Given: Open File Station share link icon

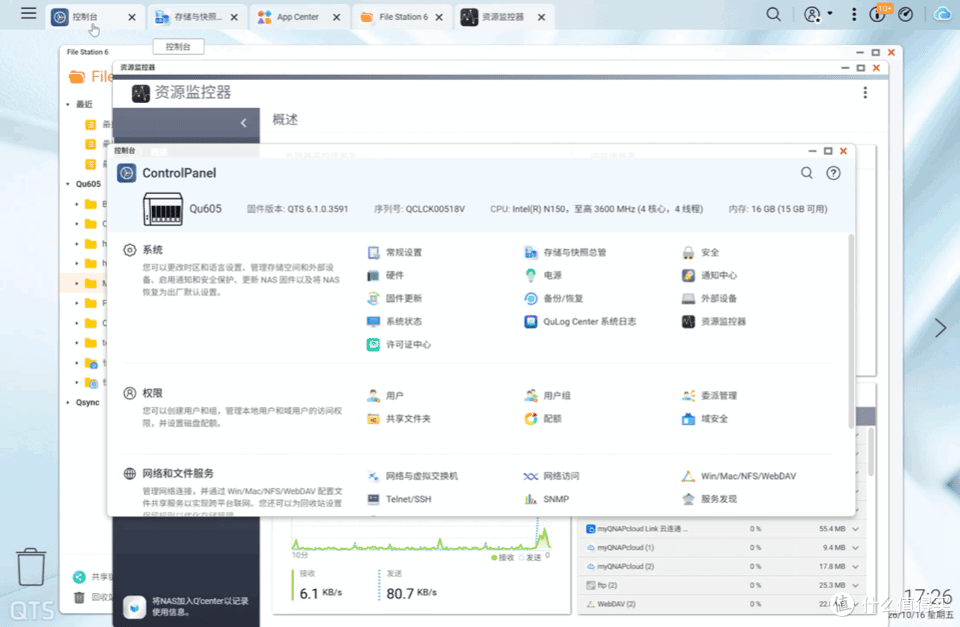Looking at the screenshot, I should [x=79, y=577].
